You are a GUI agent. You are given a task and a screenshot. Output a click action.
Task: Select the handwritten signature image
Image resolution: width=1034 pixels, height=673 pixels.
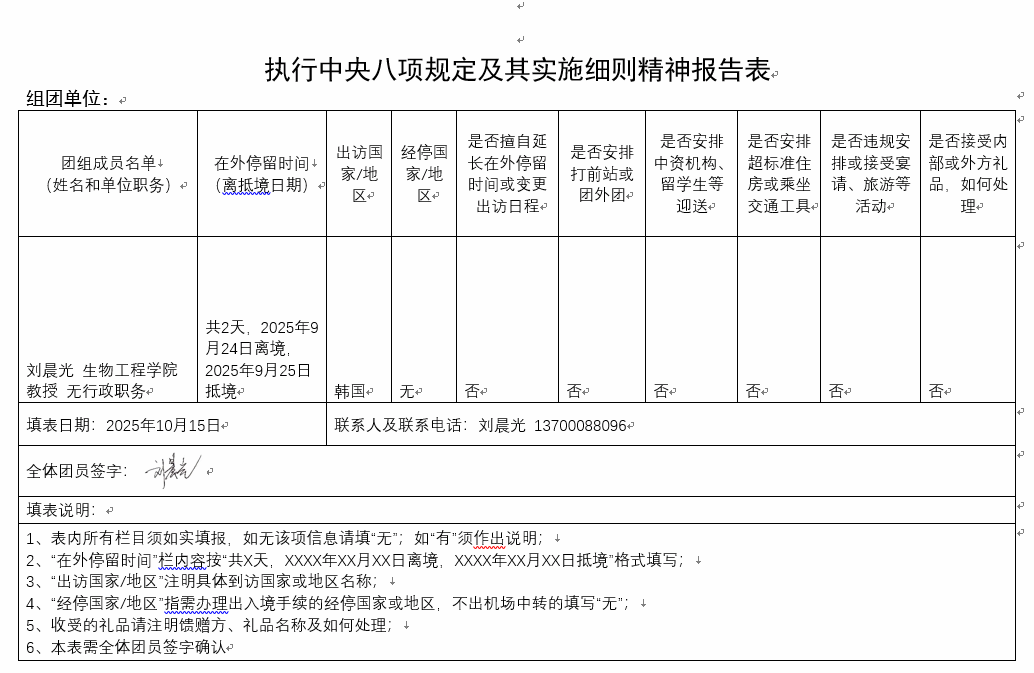click(x=173, y=470)
